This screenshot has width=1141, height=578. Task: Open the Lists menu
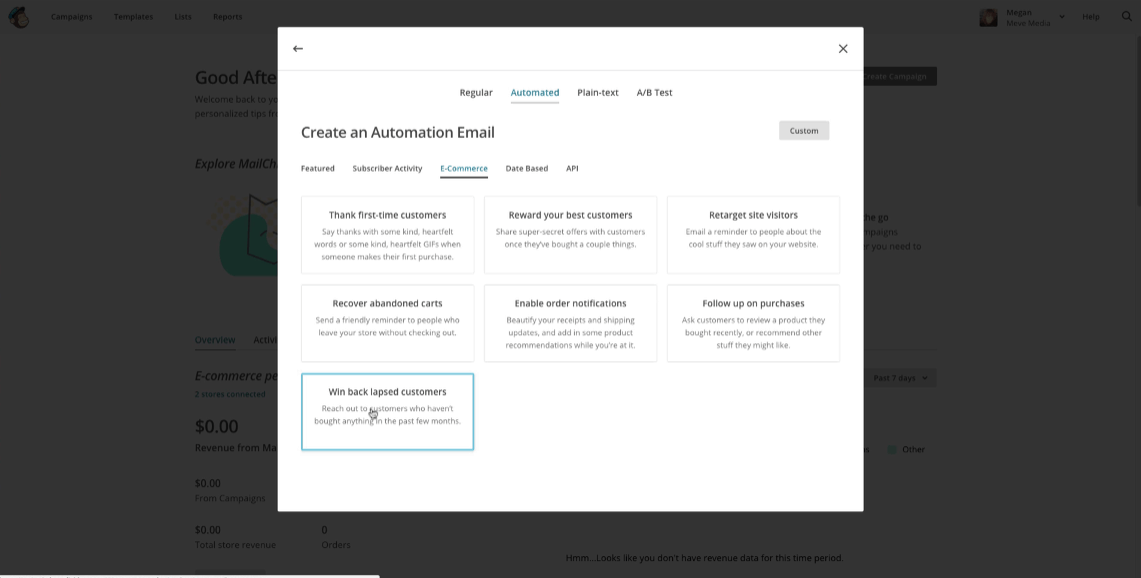(183, 16)
